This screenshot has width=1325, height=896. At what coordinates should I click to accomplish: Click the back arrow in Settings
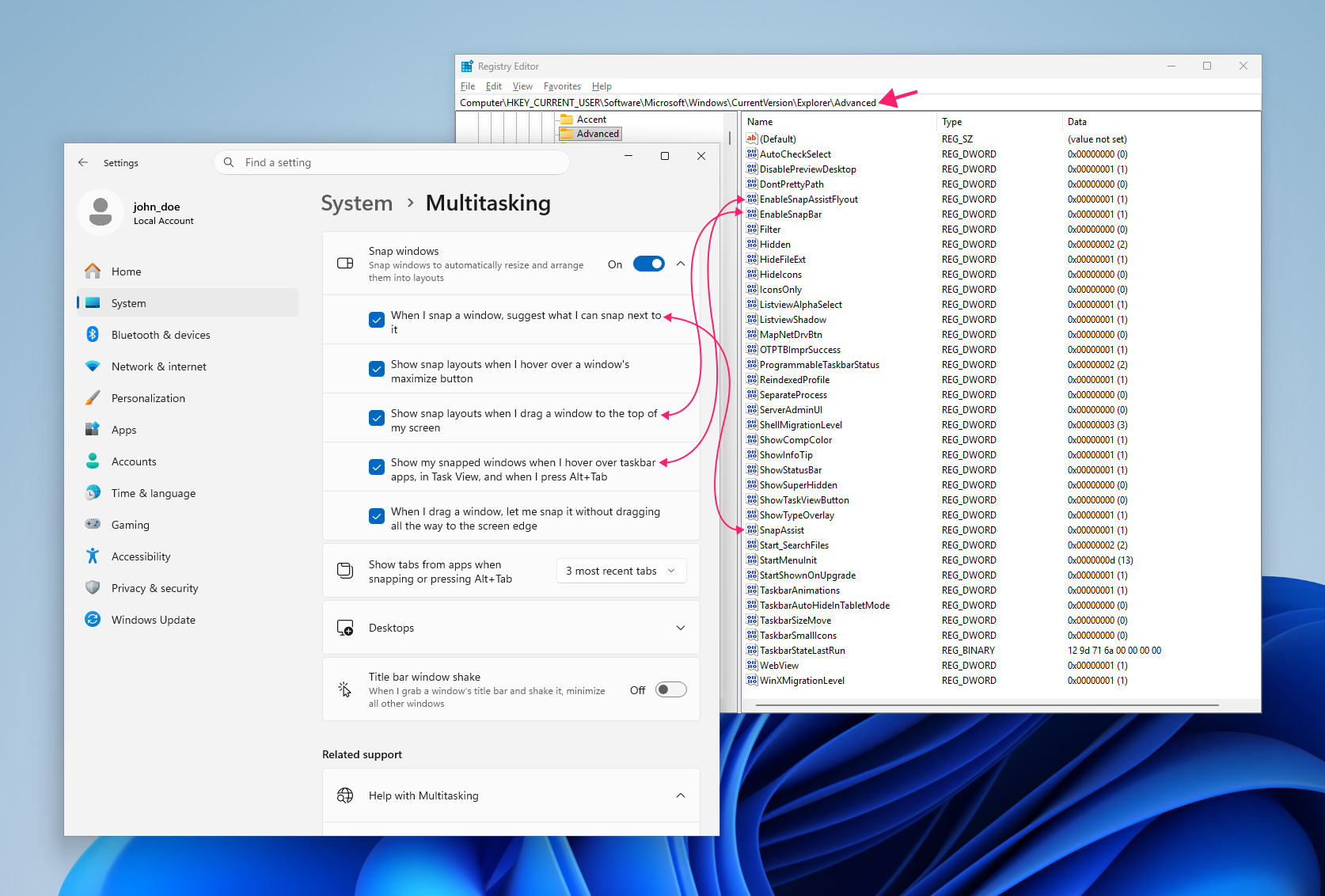[x=83, y=162]
